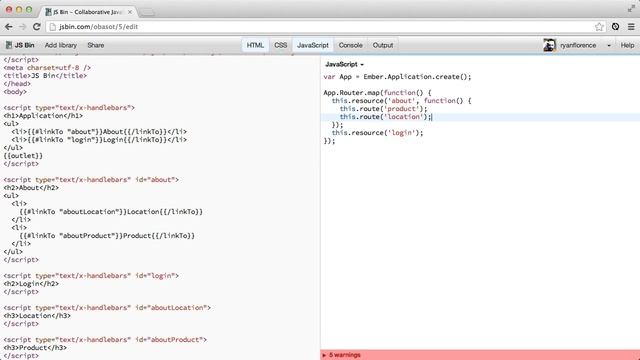Click the line this.route('product');
This screenshot has width=640, height=360.
[383, 109]
